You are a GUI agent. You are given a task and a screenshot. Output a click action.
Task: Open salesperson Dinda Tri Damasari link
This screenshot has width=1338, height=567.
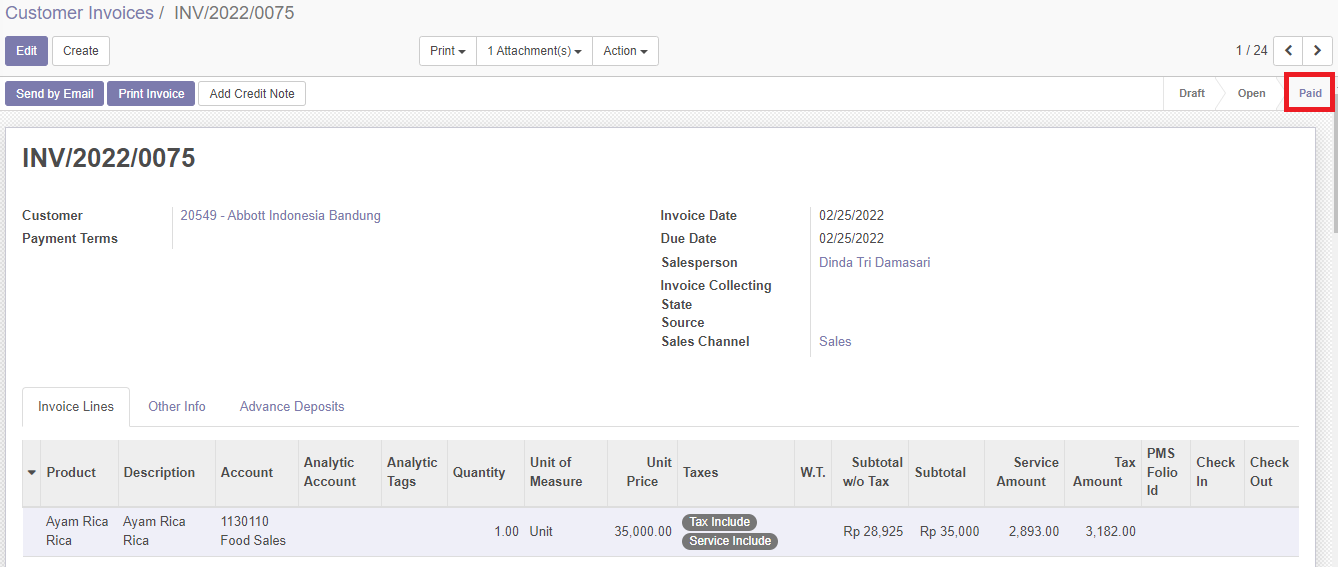click(x=874, y=262)
